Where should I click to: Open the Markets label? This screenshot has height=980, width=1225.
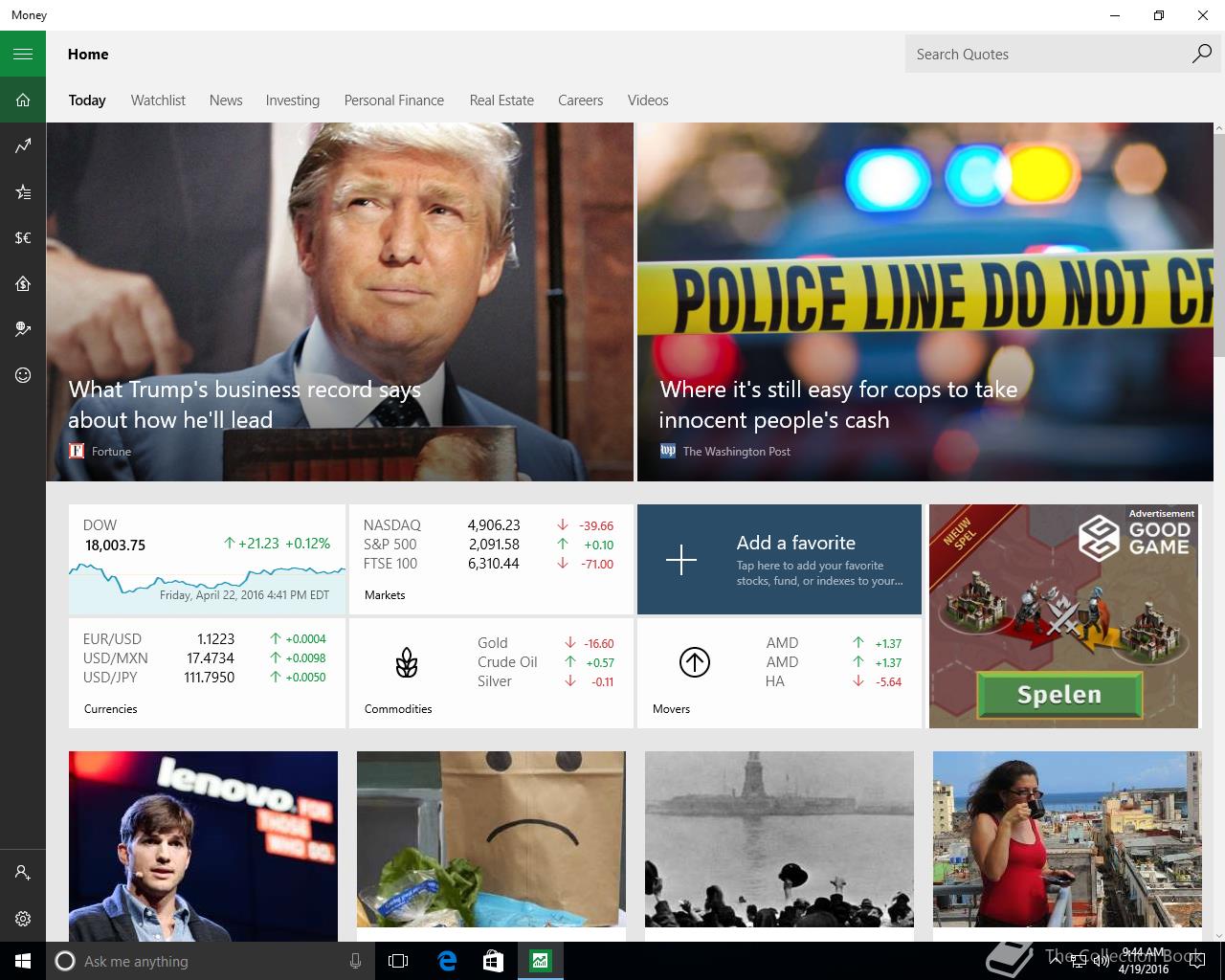coord(385,595)
